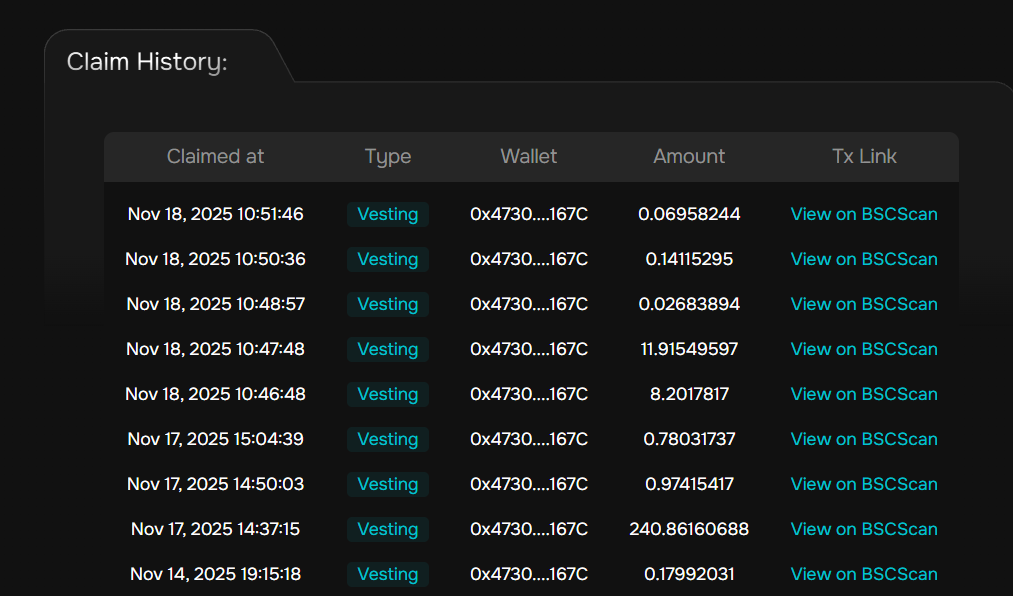Click Vesting badge on 14:37:15 row

(x=388, y=529)
